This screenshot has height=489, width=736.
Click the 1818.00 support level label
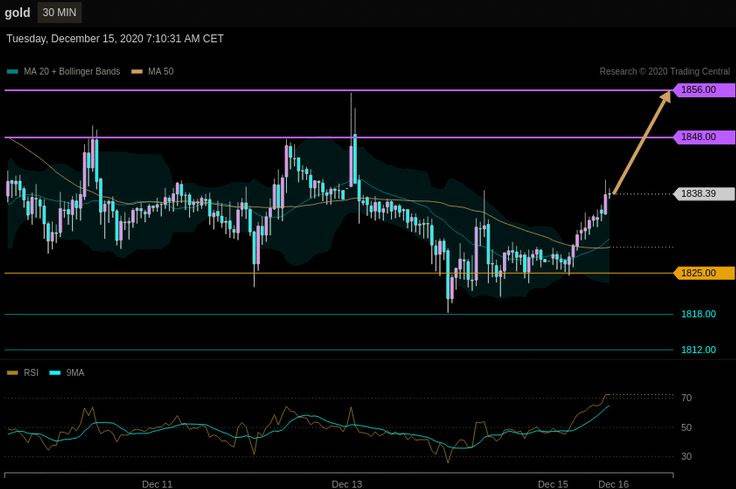(698, 314)
